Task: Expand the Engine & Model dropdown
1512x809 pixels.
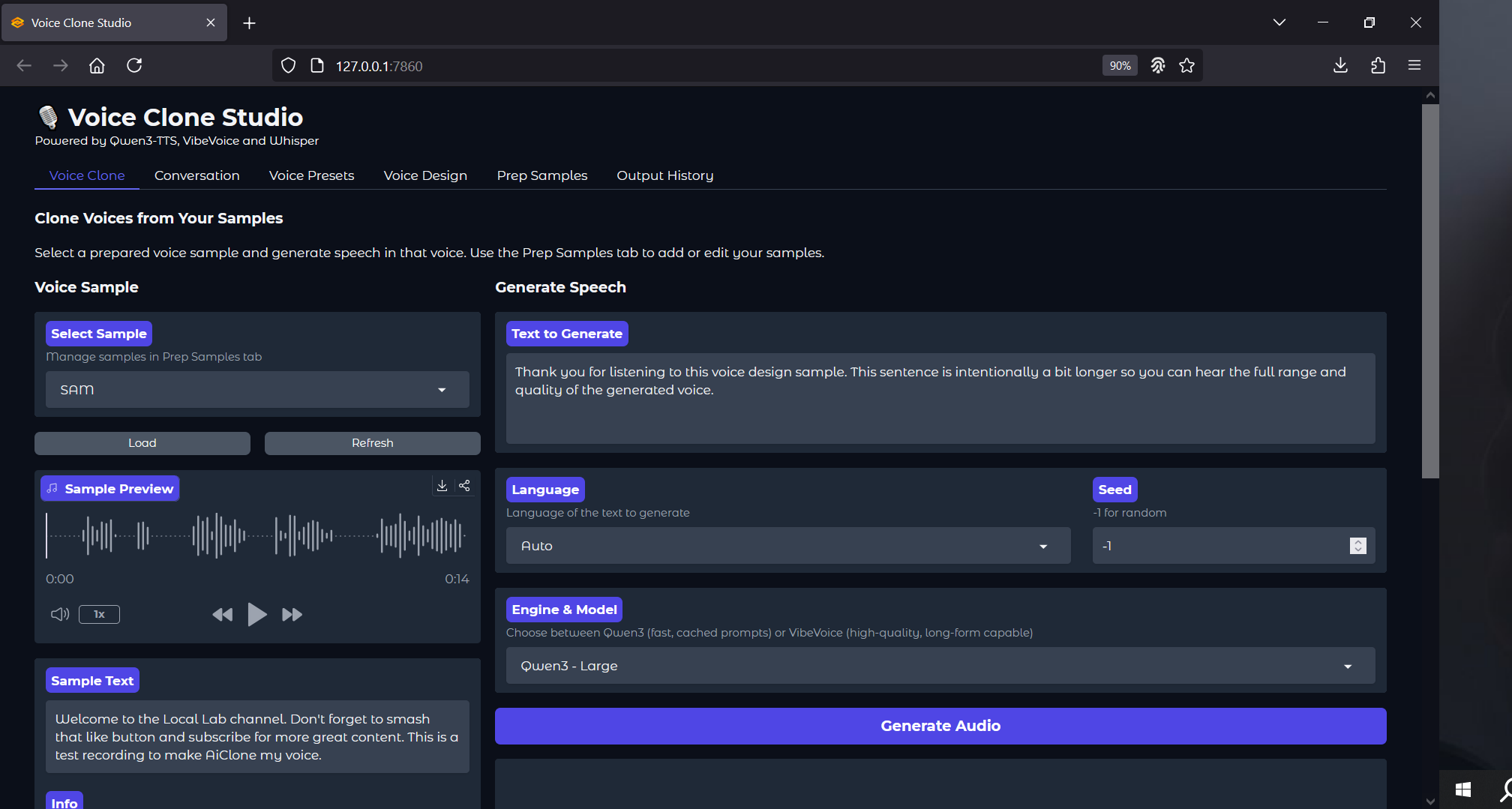Action: tap(940, 666)
